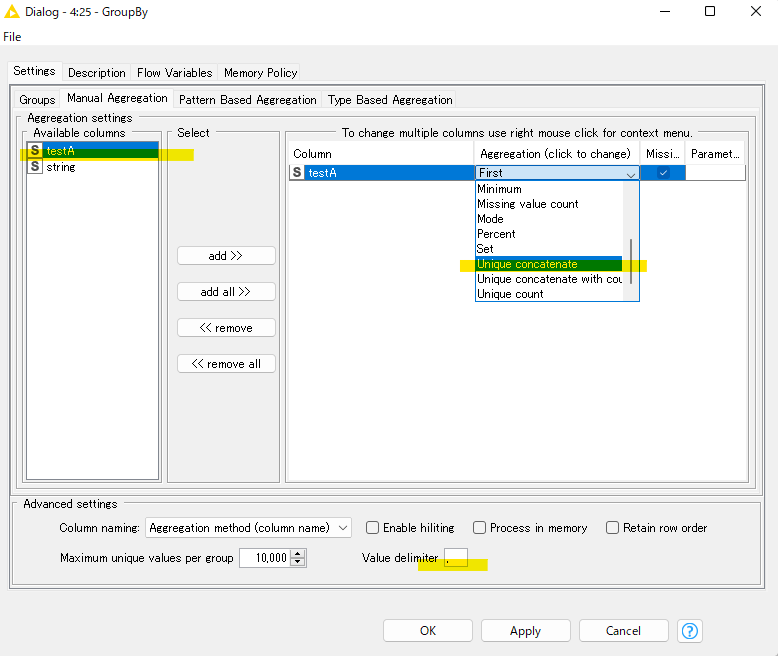Click the << remove all button

coord(226,364)
